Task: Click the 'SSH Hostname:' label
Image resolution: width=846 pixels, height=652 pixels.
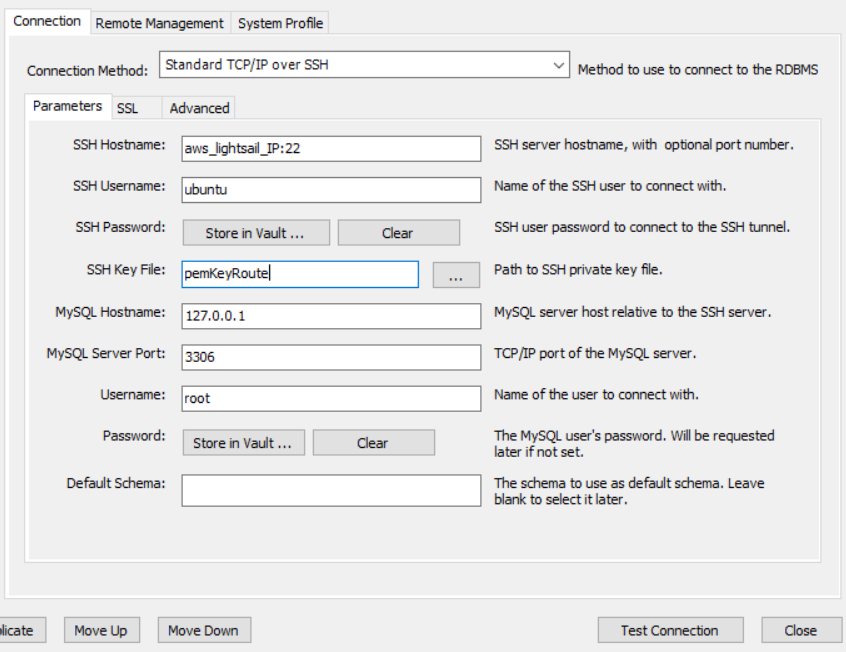Action: click(x=119, y=145)
